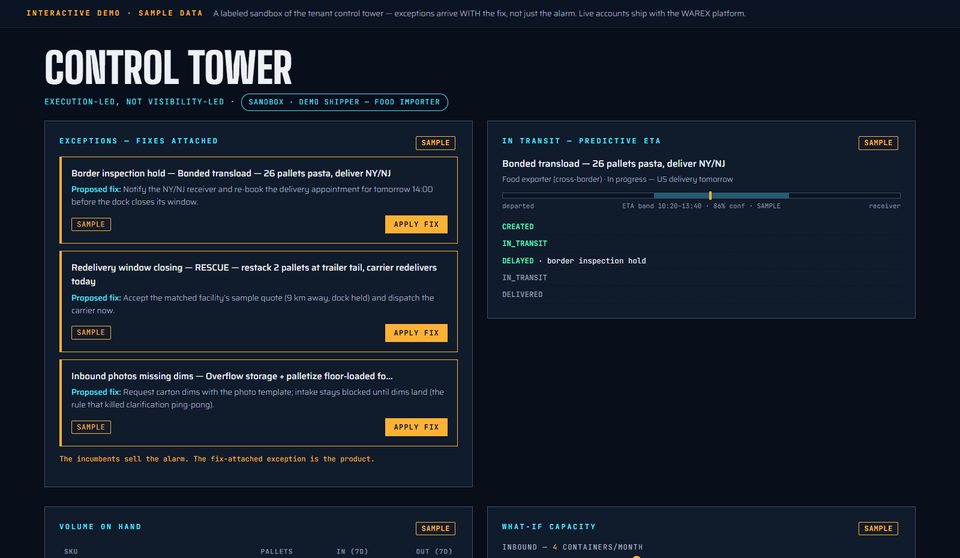Screen dimensions: 960x558
Task: Click the SKU column header
Action: click(x=71, y=552)
